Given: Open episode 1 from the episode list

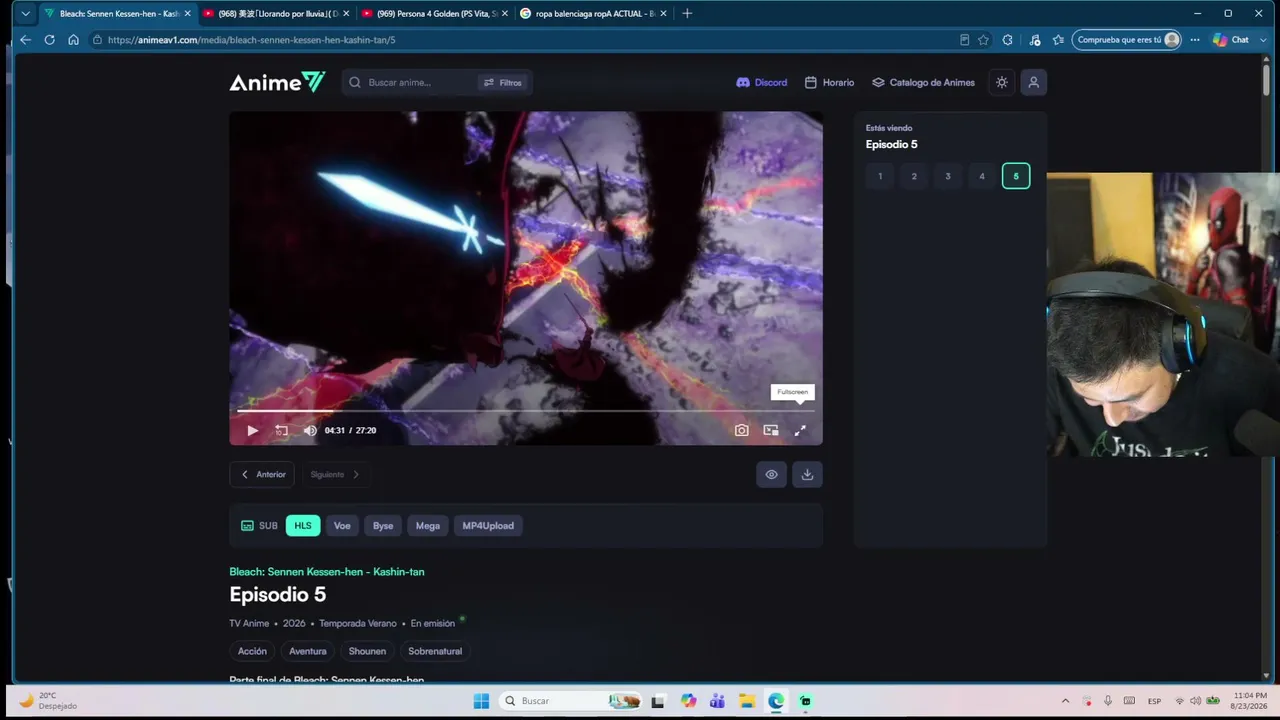Looking at the screenshot, I should (x=880, y=176).
